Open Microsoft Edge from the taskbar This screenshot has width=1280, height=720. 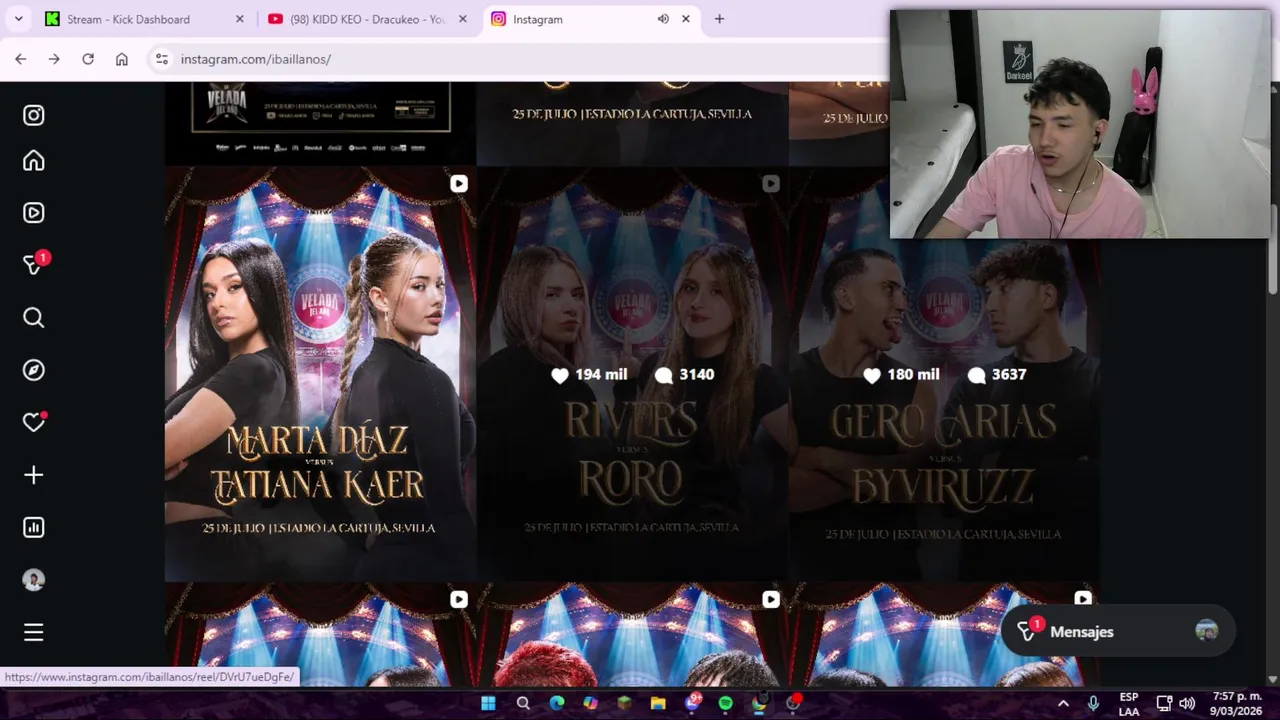pos(557,703)
